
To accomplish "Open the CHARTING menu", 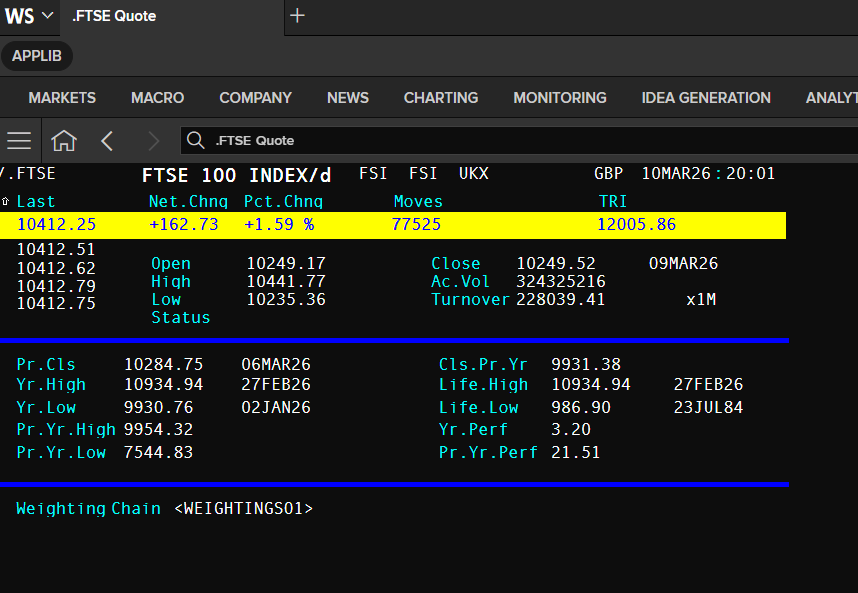I will (x=441, y=97).
